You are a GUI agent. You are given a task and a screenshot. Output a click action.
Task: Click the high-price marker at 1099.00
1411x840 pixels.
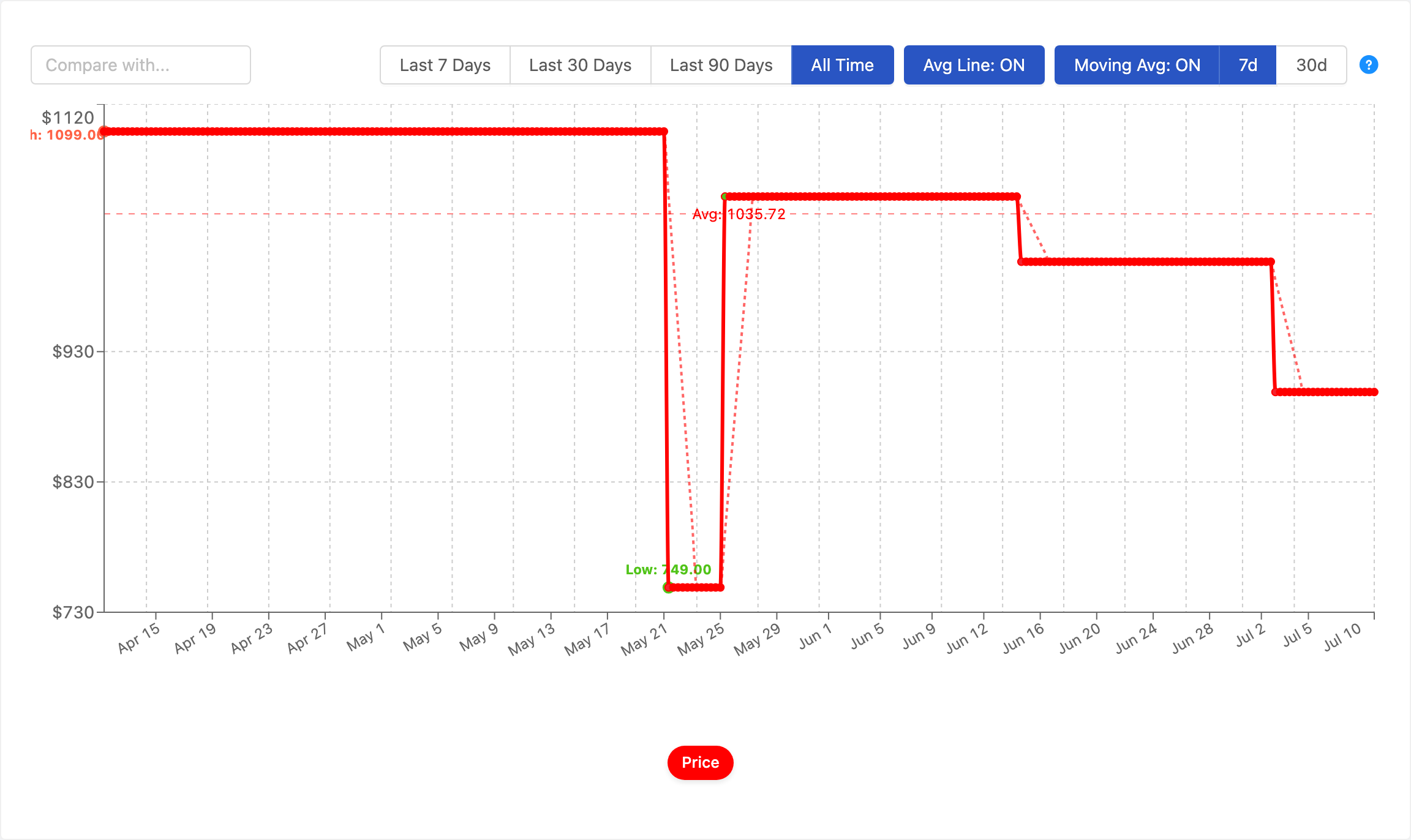pyautogui.click(x=105, y=131)
